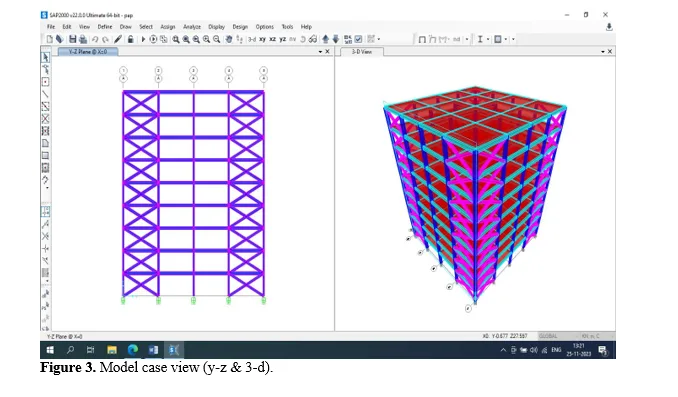Open the Tools menu

click(x=287, y=27)
